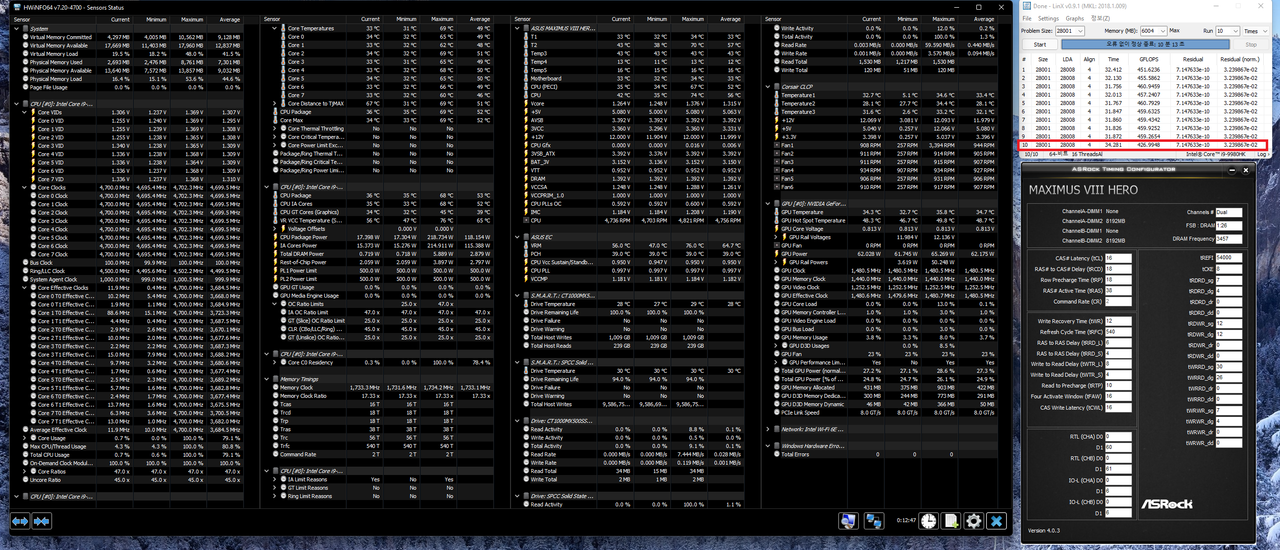This screenshot has width=1280, height=550.
Task: Open the LinX Graphs menu
Action: click(x=1075, y=18)
